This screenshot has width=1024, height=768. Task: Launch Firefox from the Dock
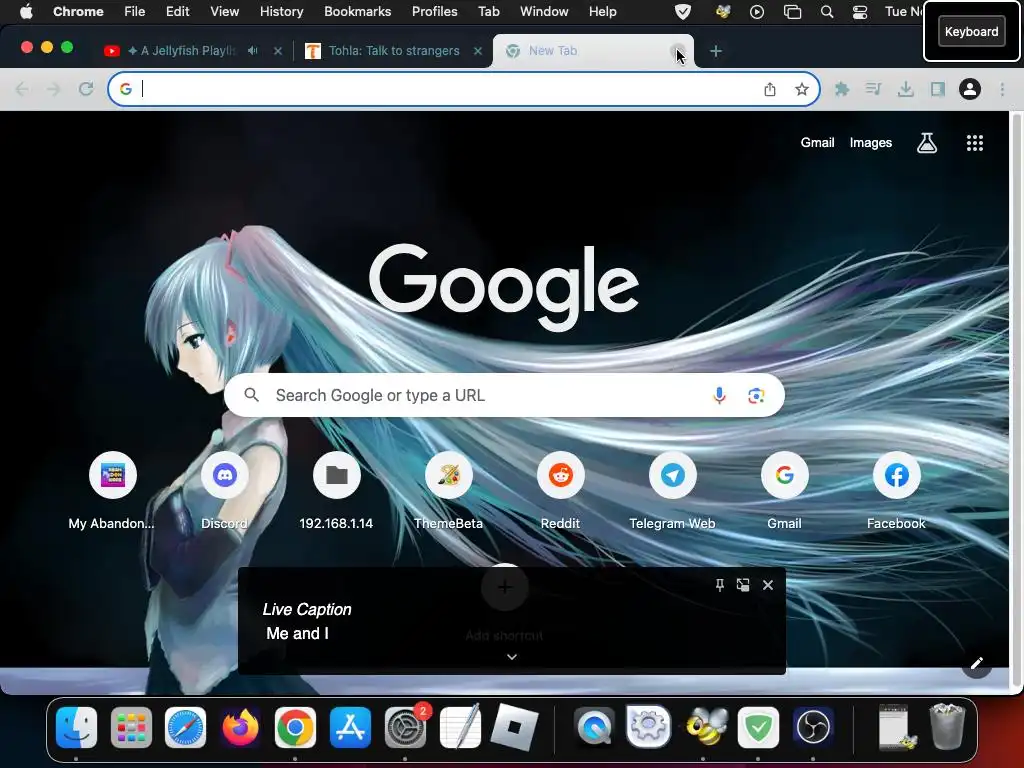point(240,727)
